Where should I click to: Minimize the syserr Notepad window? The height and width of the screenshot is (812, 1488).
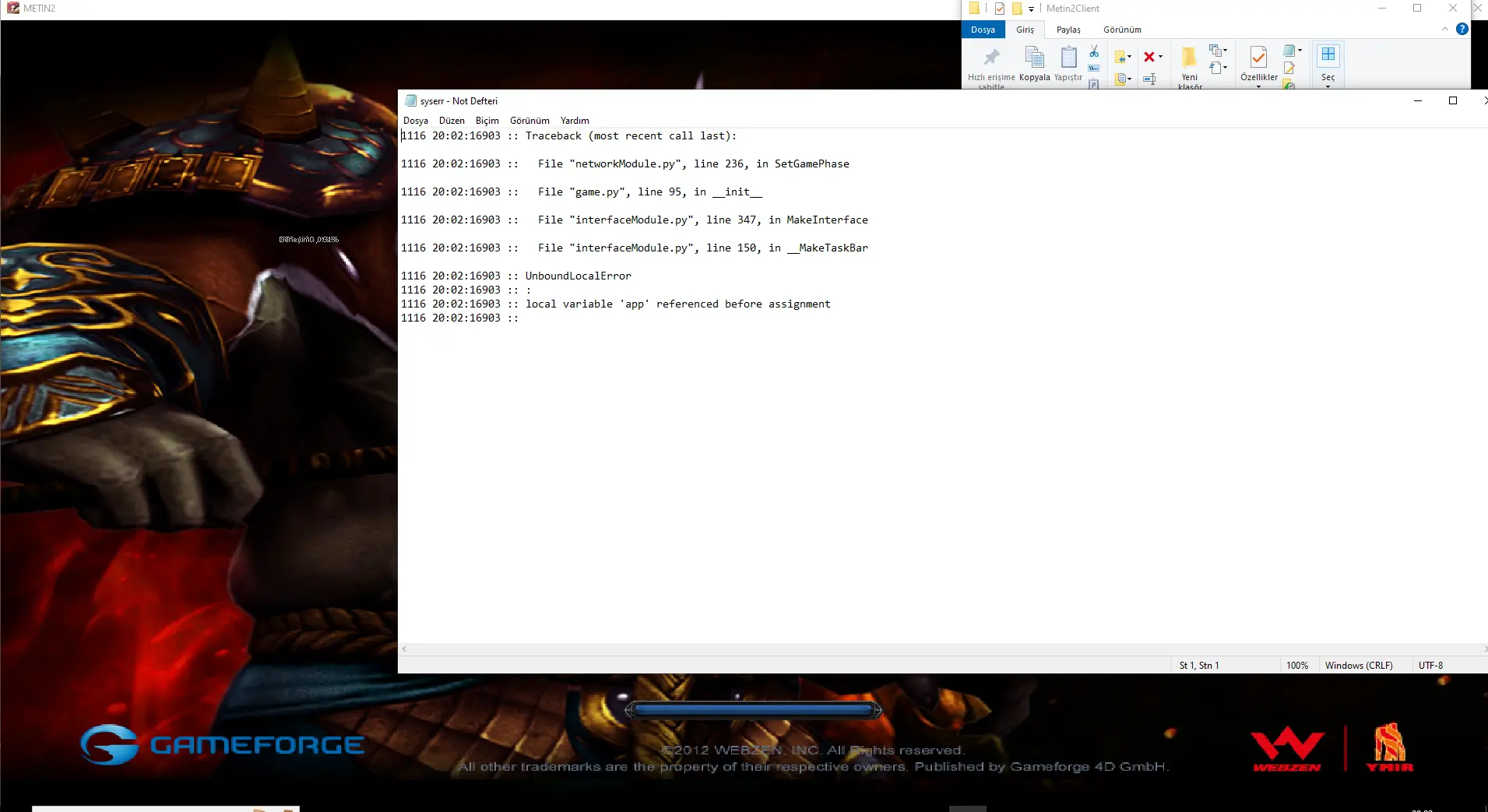click(x=1417, y=100)
